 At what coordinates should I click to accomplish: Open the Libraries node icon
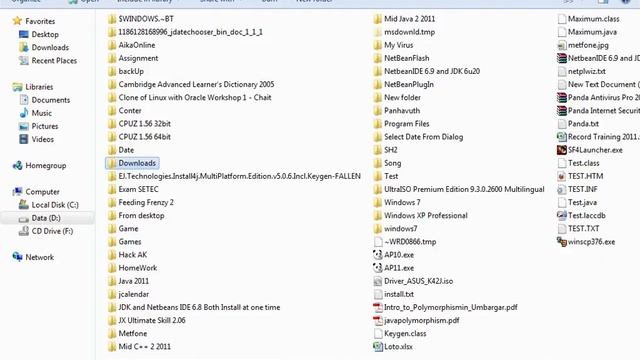(17, 87)
